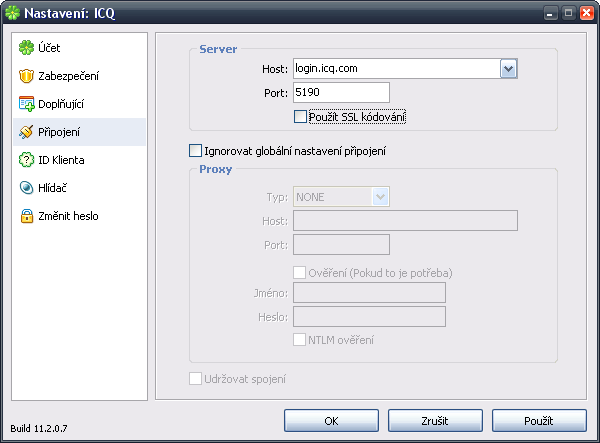600x443 pixels.
Task: Click the Hlídač eye icon
Action: (x=26, y=188)
